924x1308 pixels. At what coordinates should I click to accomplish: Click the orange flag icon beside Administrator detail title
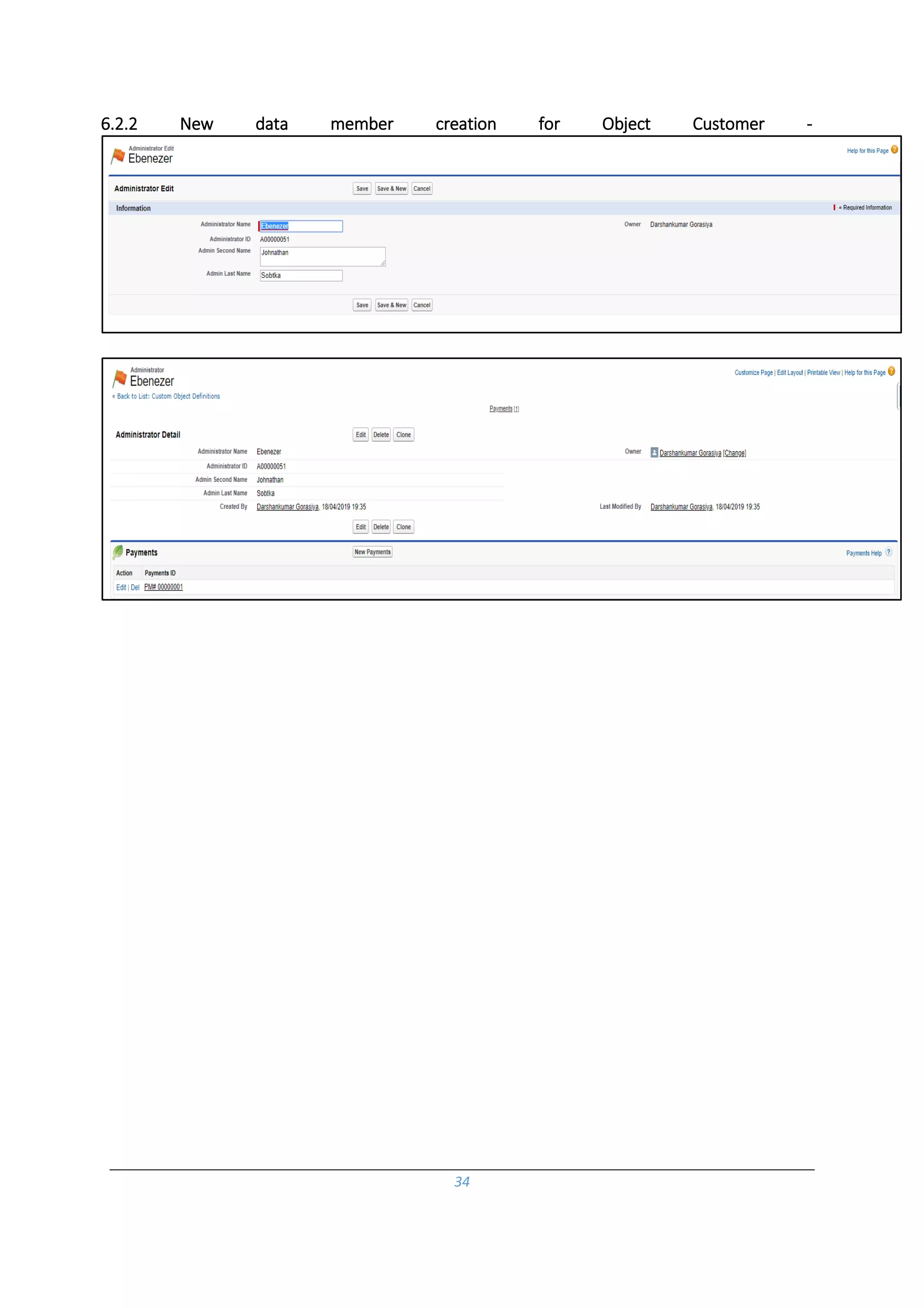(119, 378)
